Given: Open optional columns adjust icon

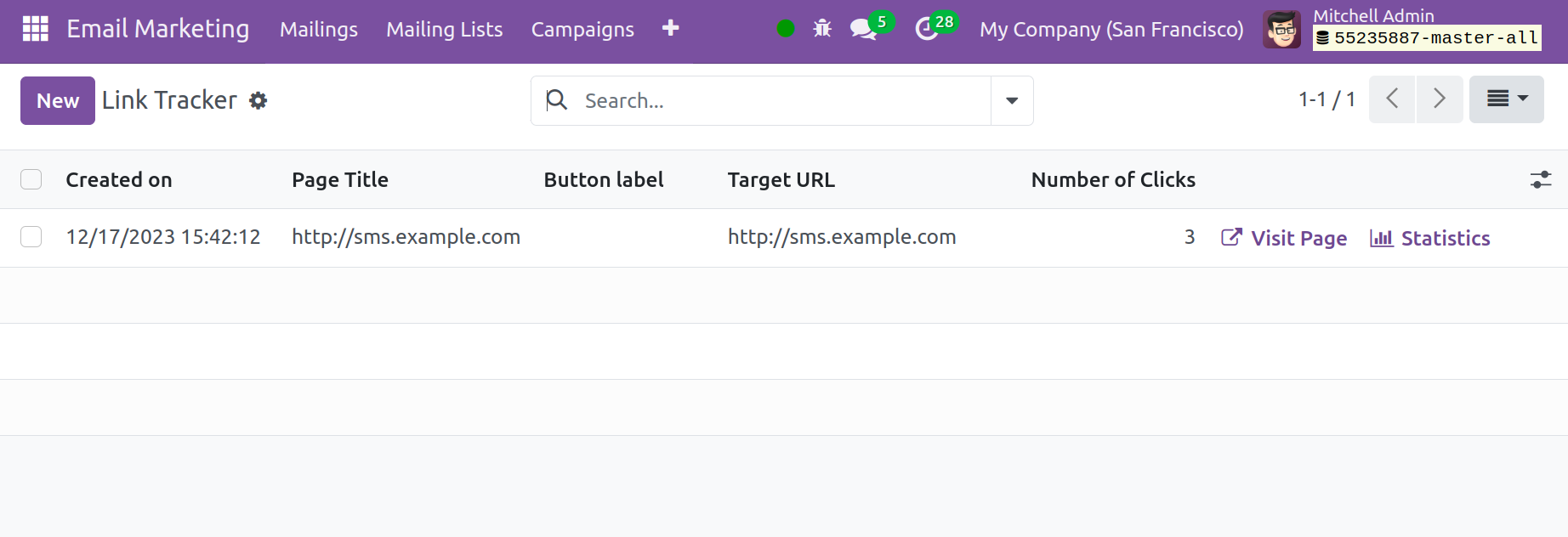Looking at the screenshot, I should [1540, 180].
